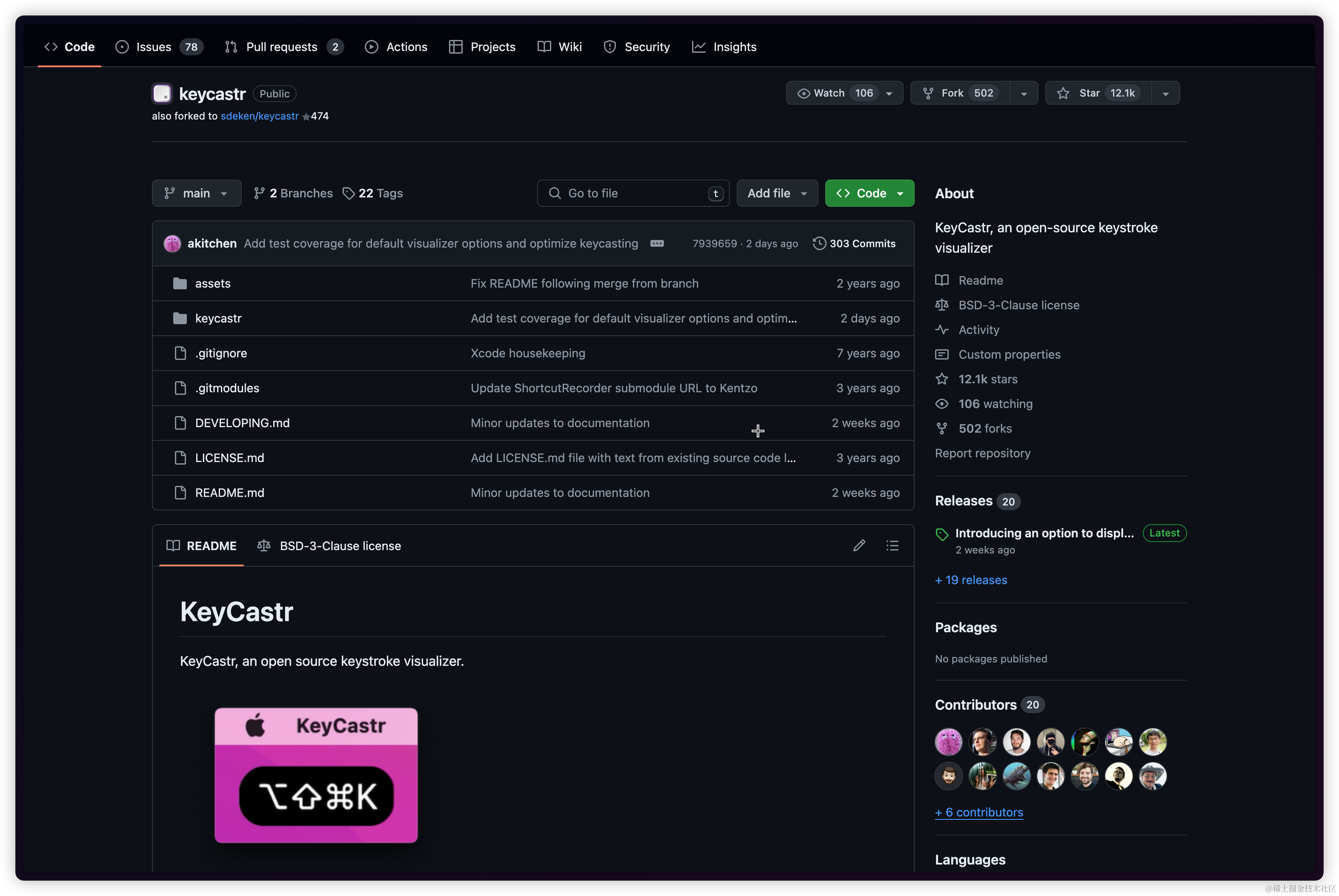Open the README outline list icon

(x=892, y=546)
